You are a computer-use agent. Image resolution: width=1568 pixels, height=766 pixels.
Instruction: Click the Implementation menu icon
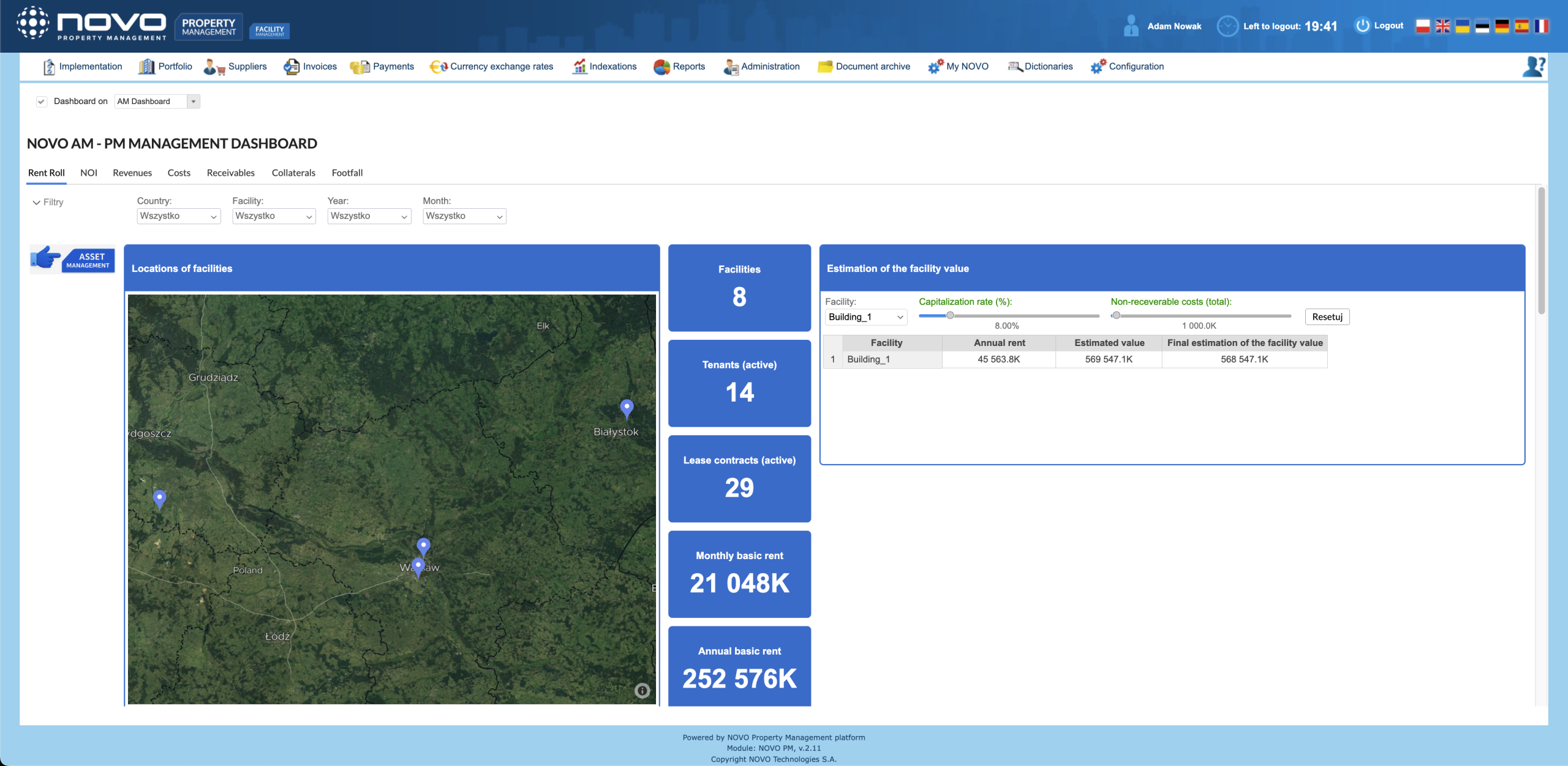[x=49, y=67]
